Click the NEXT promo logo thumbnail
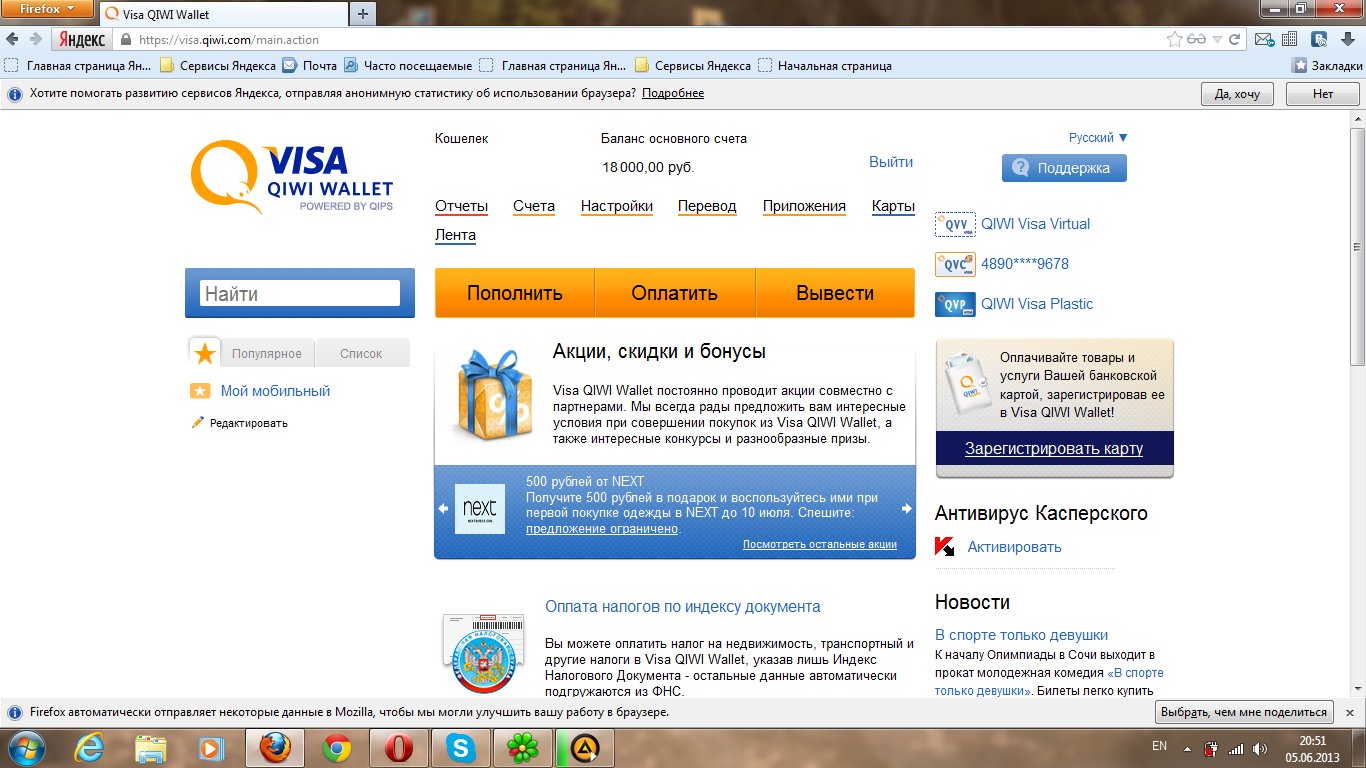1366x768 pixels. [480, 509]
